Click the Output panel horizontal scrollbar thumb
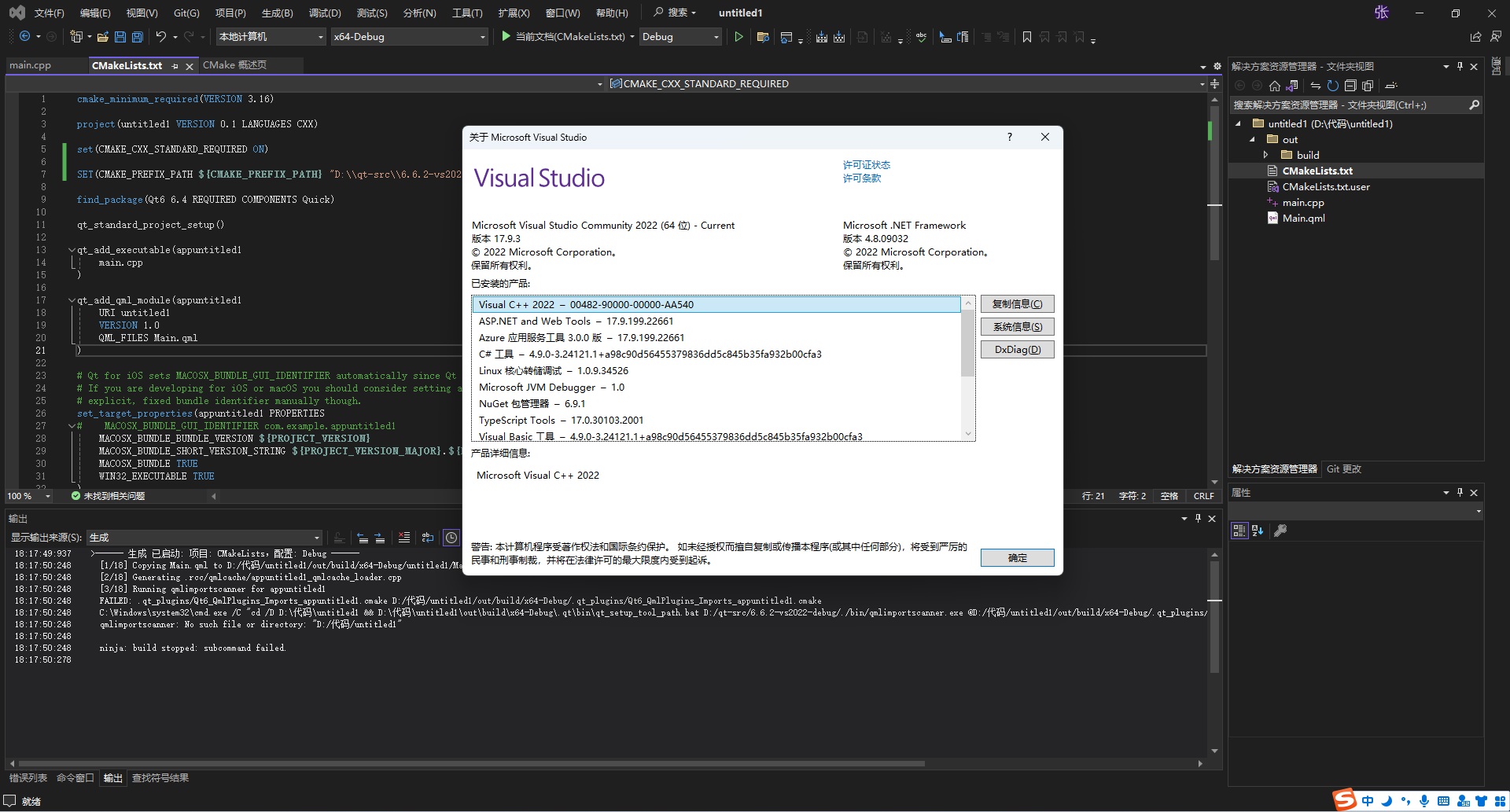 tap(472, 763)
